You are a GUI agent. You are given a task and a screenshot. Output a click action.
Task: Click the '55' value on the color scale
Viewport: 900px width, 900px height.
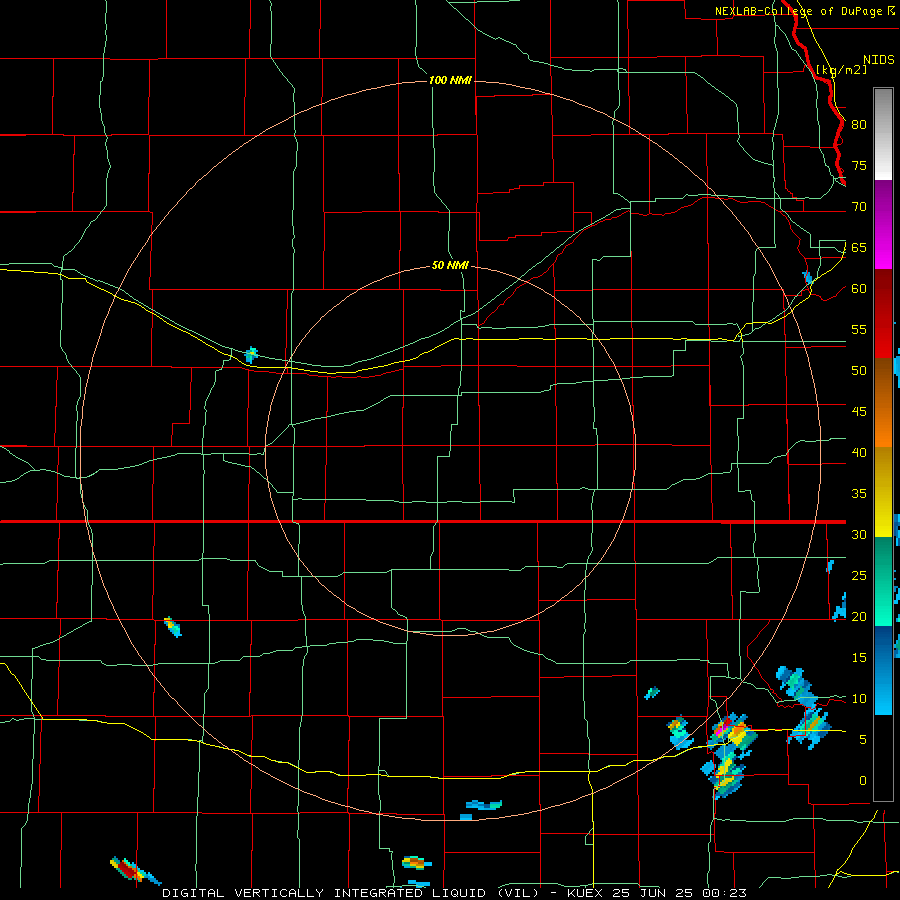point(859,329)
